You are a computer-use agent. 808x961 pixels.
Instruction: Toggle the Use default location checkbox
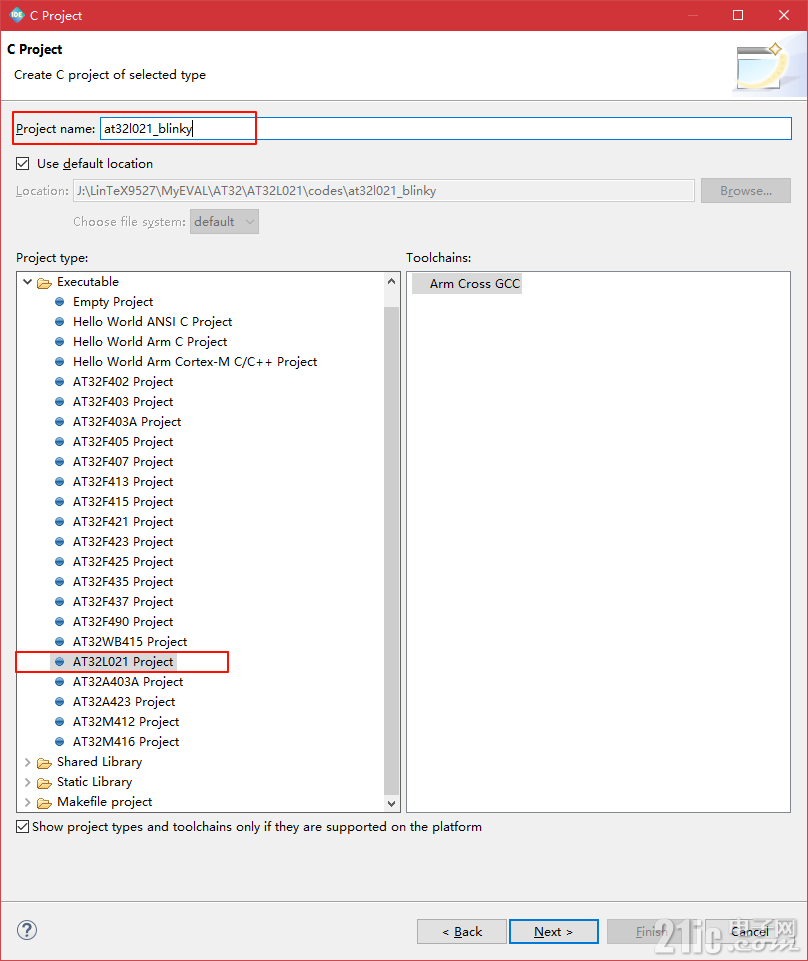[23, 164]
